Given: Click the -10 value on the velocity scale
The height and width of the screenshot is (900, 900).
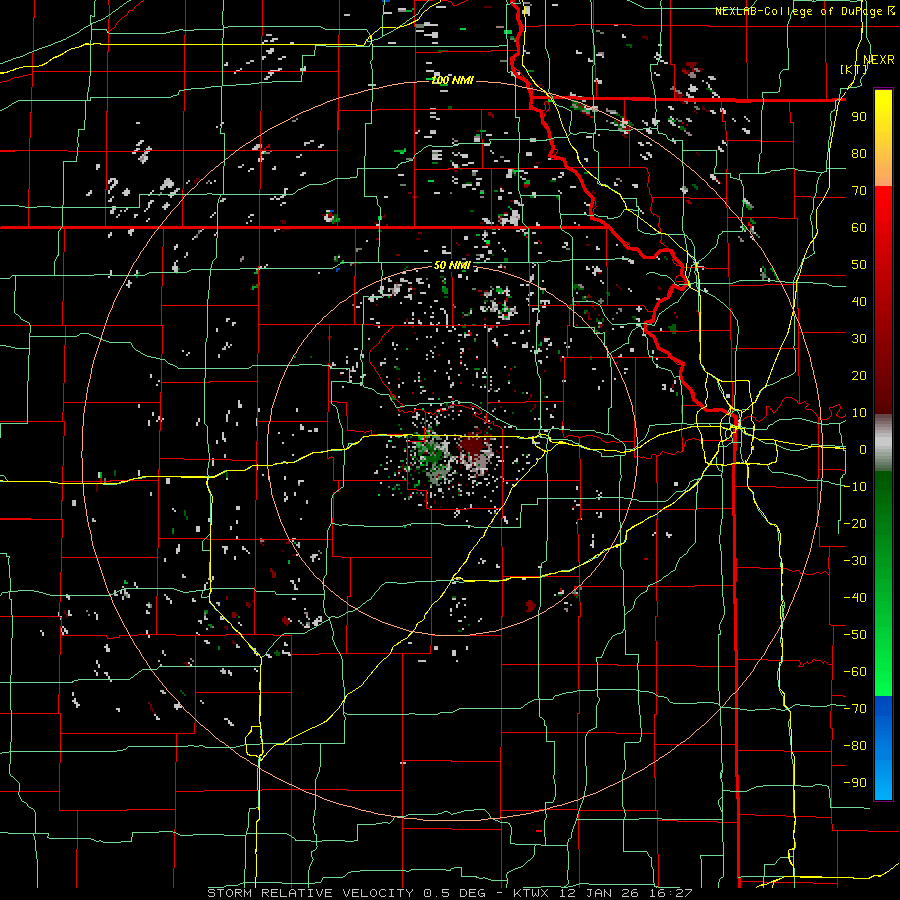Looking at the screenshot, I should 855,487.
